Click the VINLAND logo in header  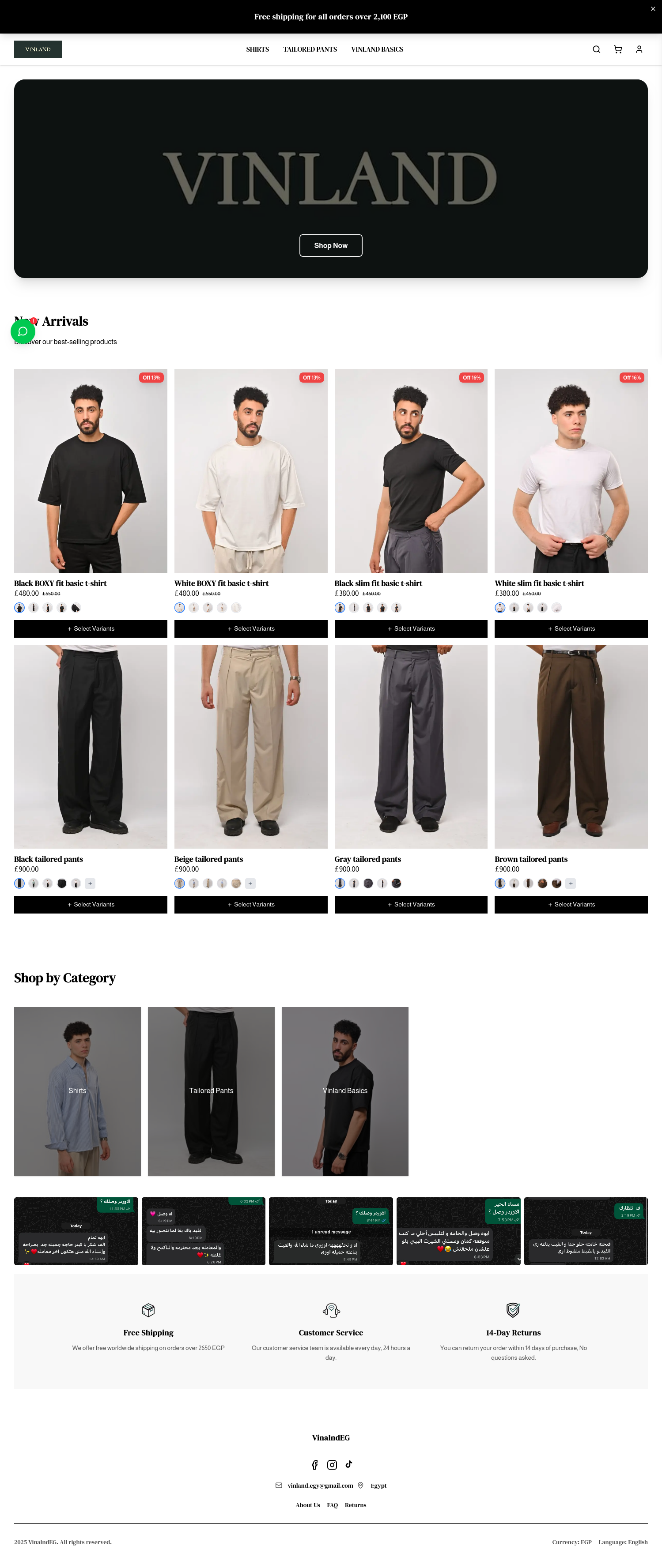[x=38, y=49]
